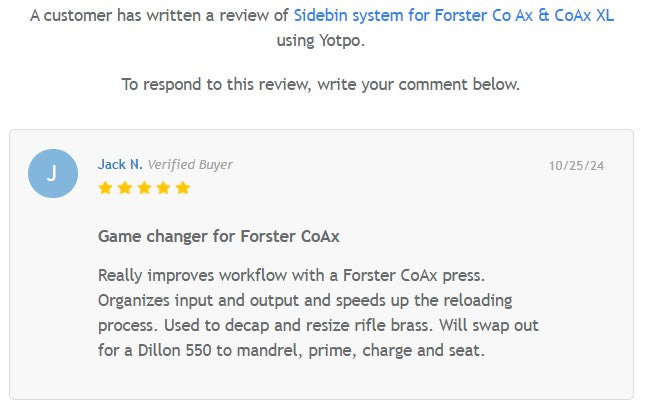Screen dimensions: 647x414
Task: Click the review date 10/25/24
Action: click(x=576, y=166)
